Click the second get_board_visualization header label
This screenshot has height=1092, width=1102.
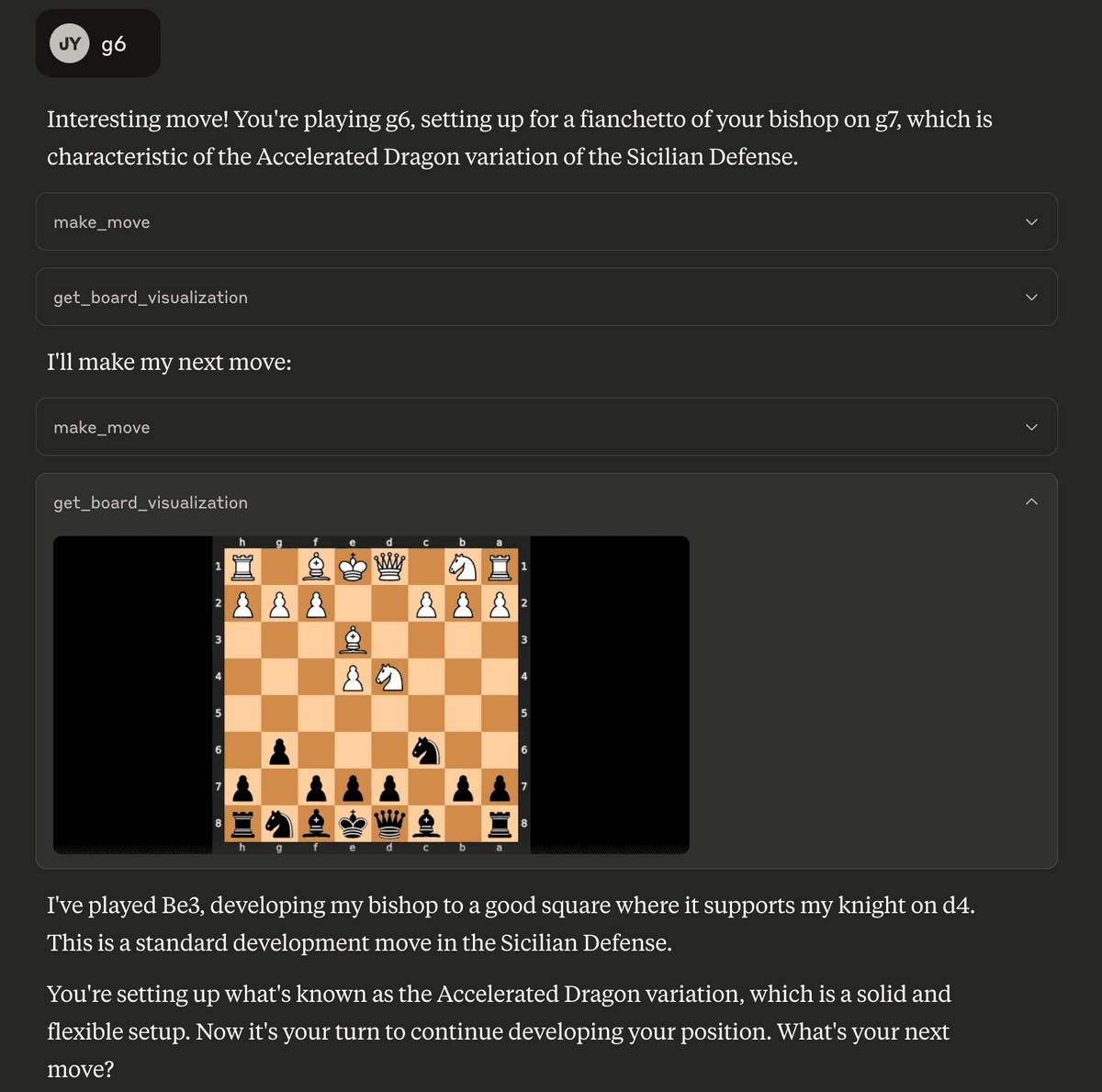151,502
